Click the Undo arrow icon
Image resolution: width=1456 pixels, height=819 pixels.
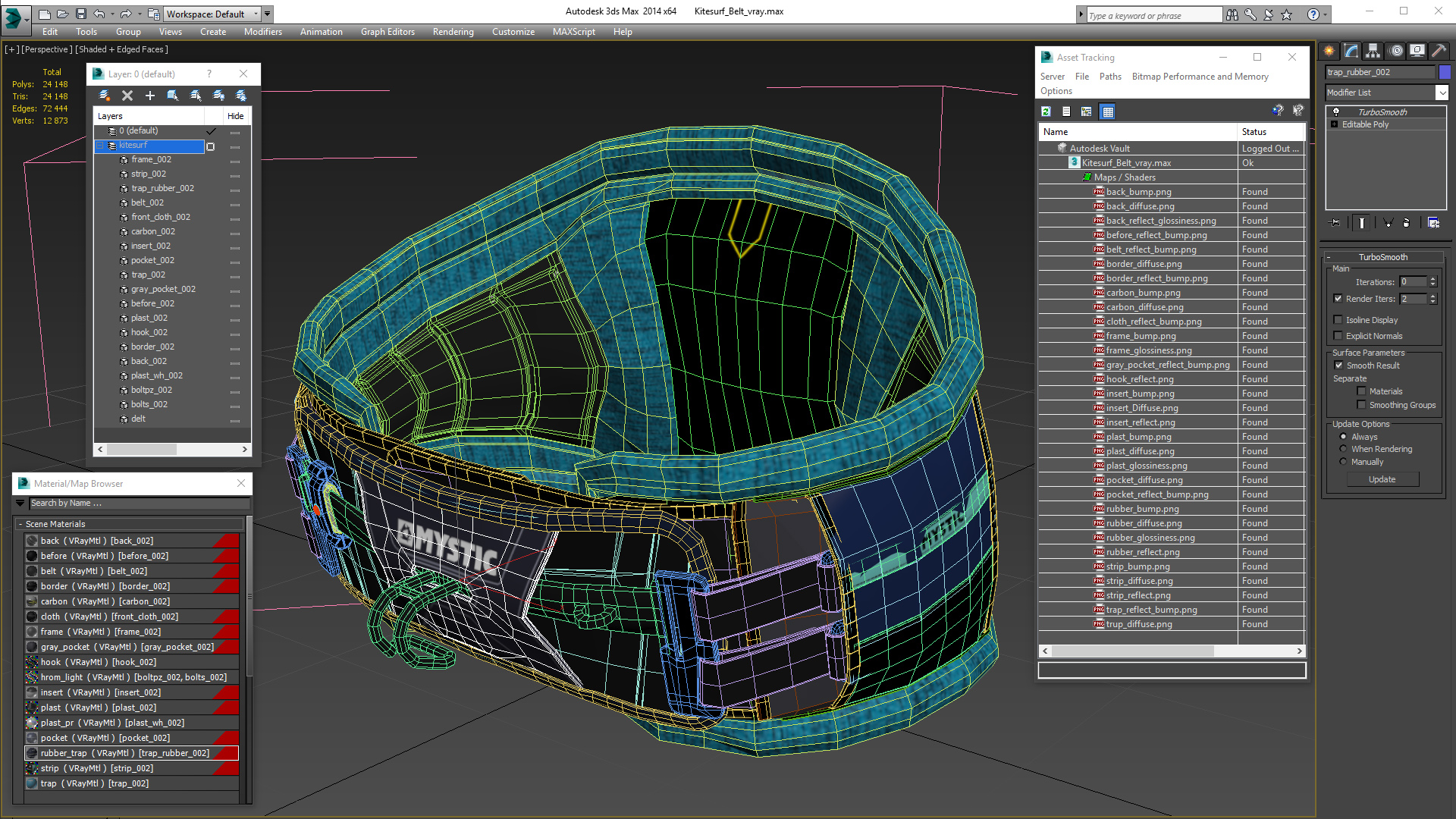(x=99, y=14)
